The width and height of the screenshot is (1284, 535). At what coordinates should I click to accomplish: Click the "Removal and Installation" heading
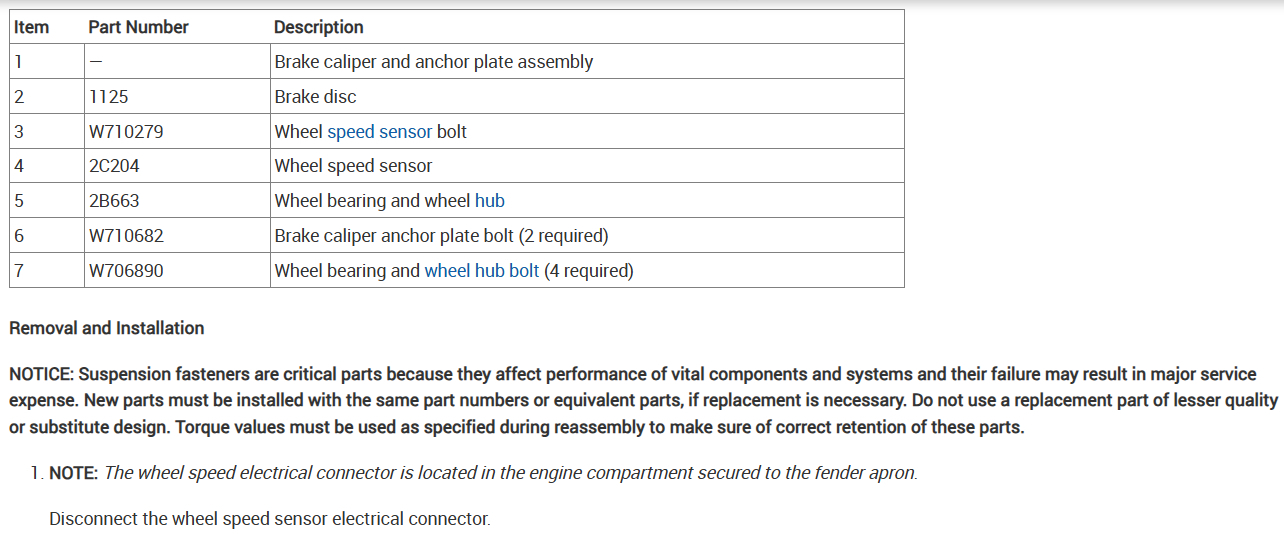pyautogui.click(x=106, y=328)
